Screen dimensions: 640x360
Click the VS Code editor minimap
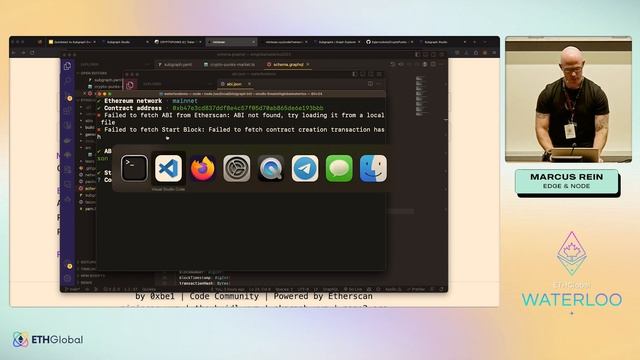(420, 96)
